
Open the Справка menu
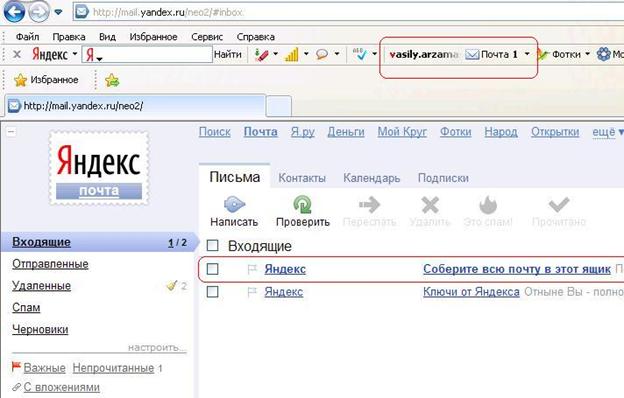(255, 37)
